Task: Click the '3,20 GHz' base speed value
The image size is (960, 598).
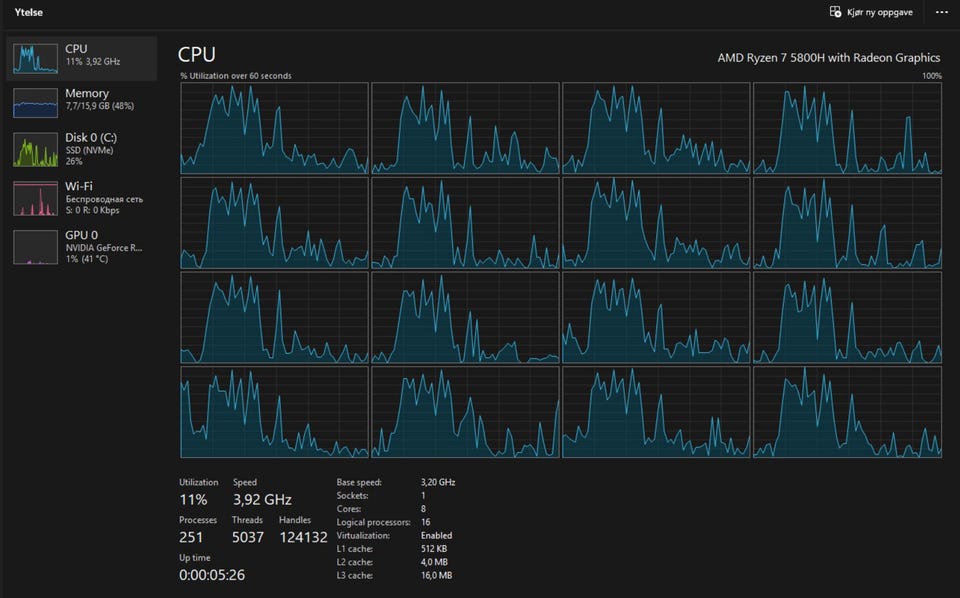Action: [x=438, y=482]
